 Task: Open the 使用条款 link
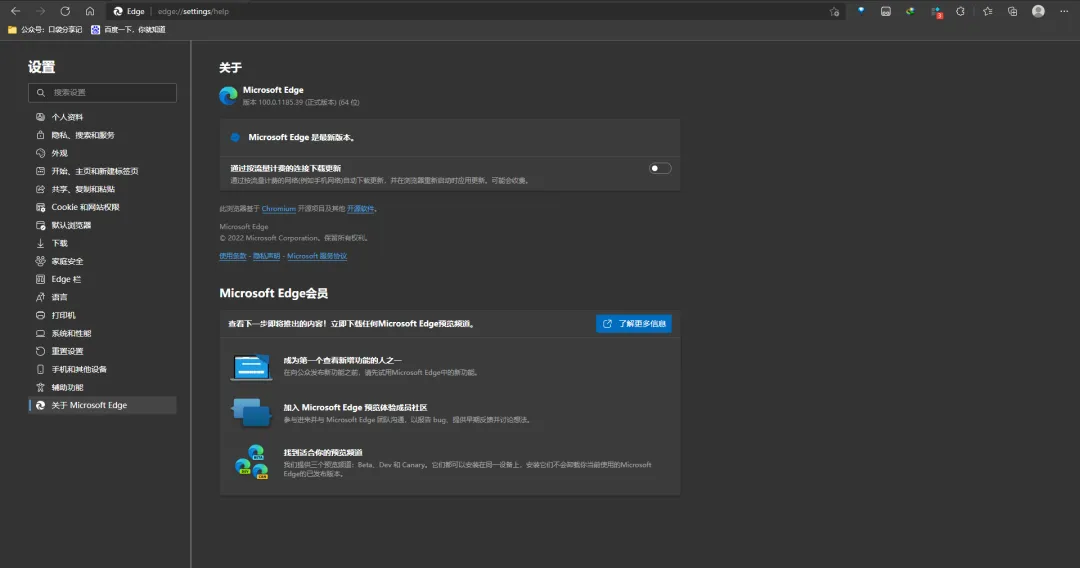coord(233,256)
